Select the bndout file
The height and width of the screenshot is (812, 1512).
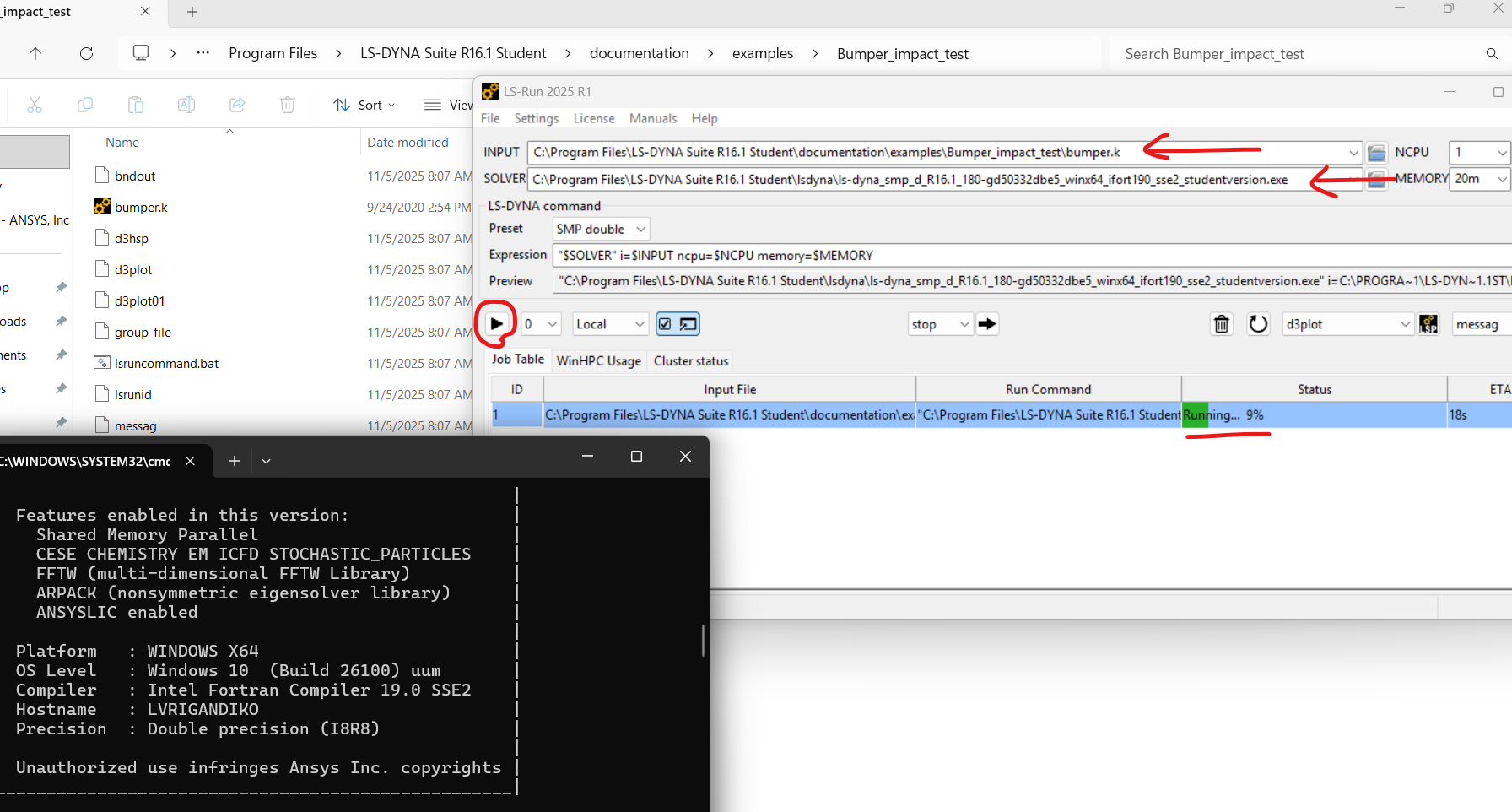tap(135, 176)
